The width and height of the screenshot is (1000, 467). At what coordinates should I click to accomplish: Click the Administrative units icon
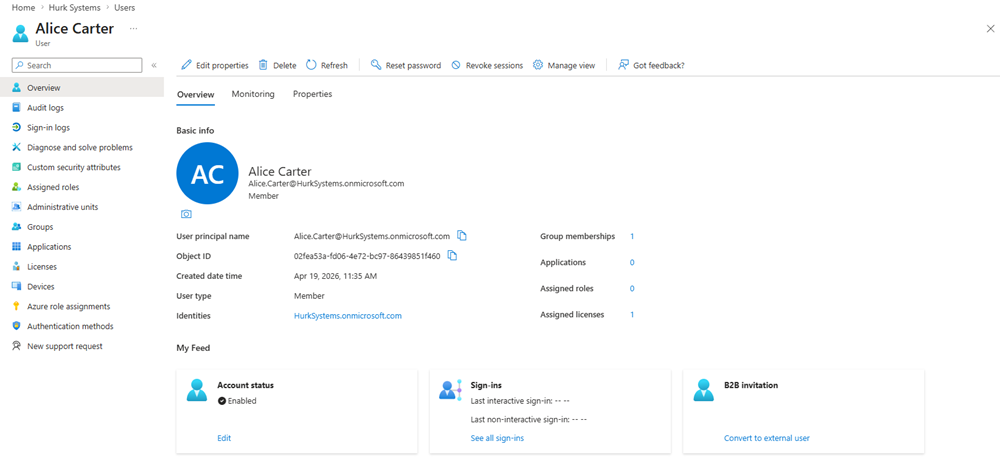pos(17,207)
